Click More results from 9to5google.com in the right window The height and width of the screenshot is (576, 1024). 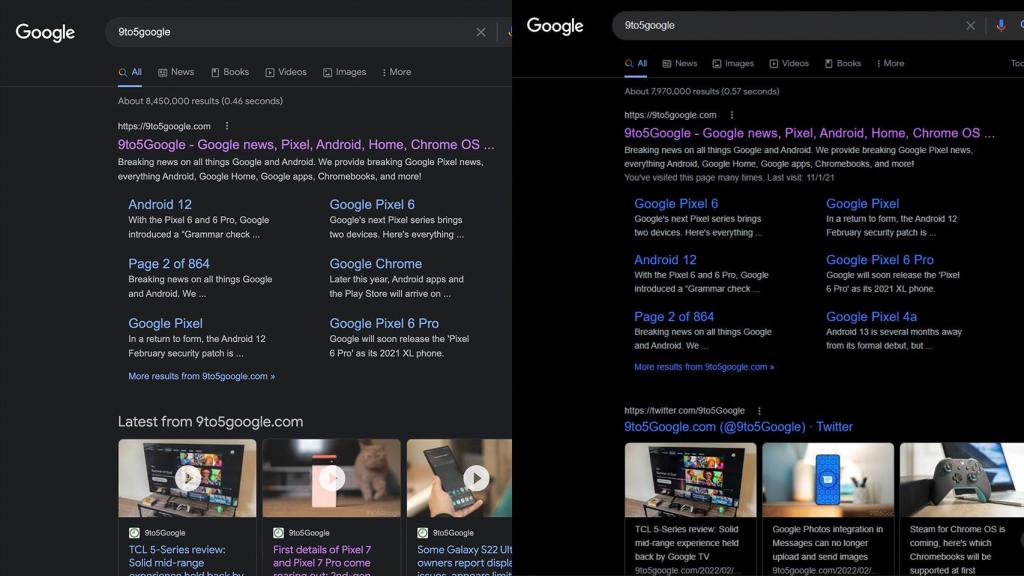pos(704,367)
